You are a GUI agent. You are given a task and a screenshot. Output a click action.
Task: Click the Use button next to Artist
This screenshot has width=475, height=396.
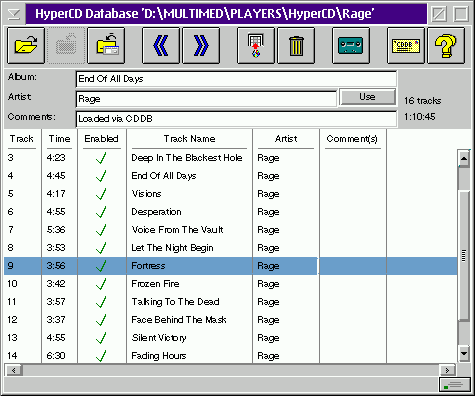coord(367,97)
